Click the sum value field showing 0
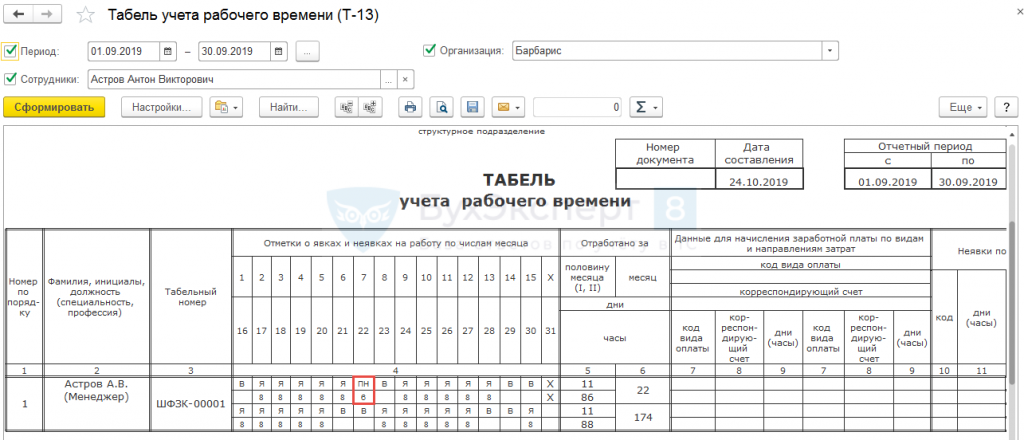1024x440 pixels. pyautogui.click(x=577, y=108)
